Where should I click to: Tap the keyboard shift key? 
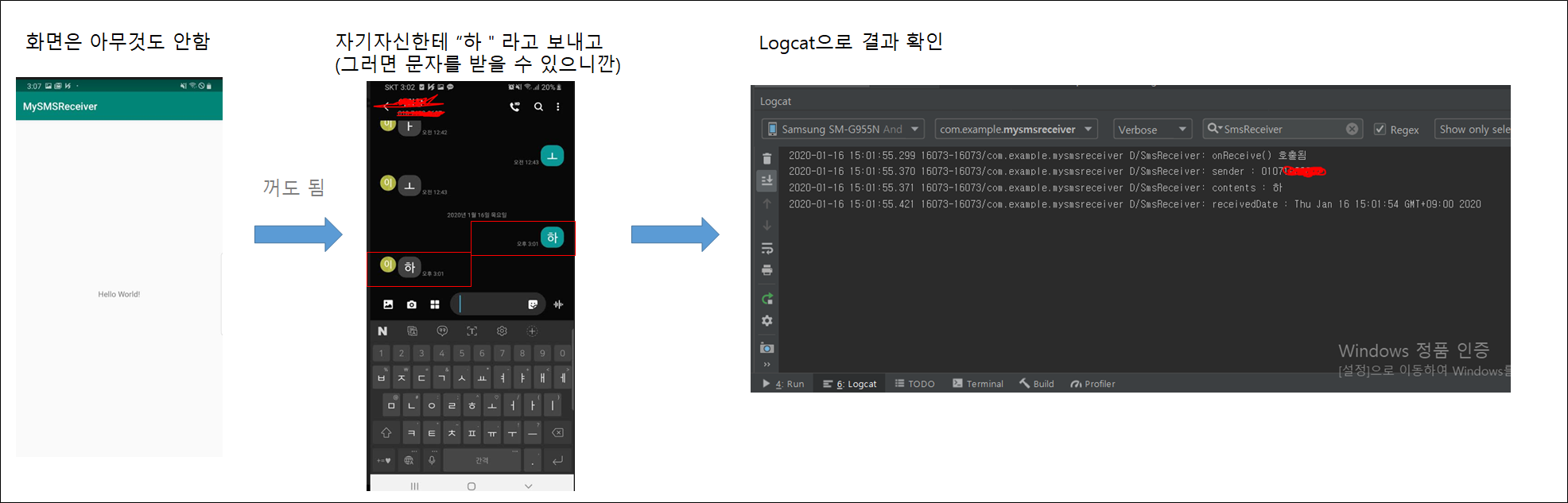(386, 433)
